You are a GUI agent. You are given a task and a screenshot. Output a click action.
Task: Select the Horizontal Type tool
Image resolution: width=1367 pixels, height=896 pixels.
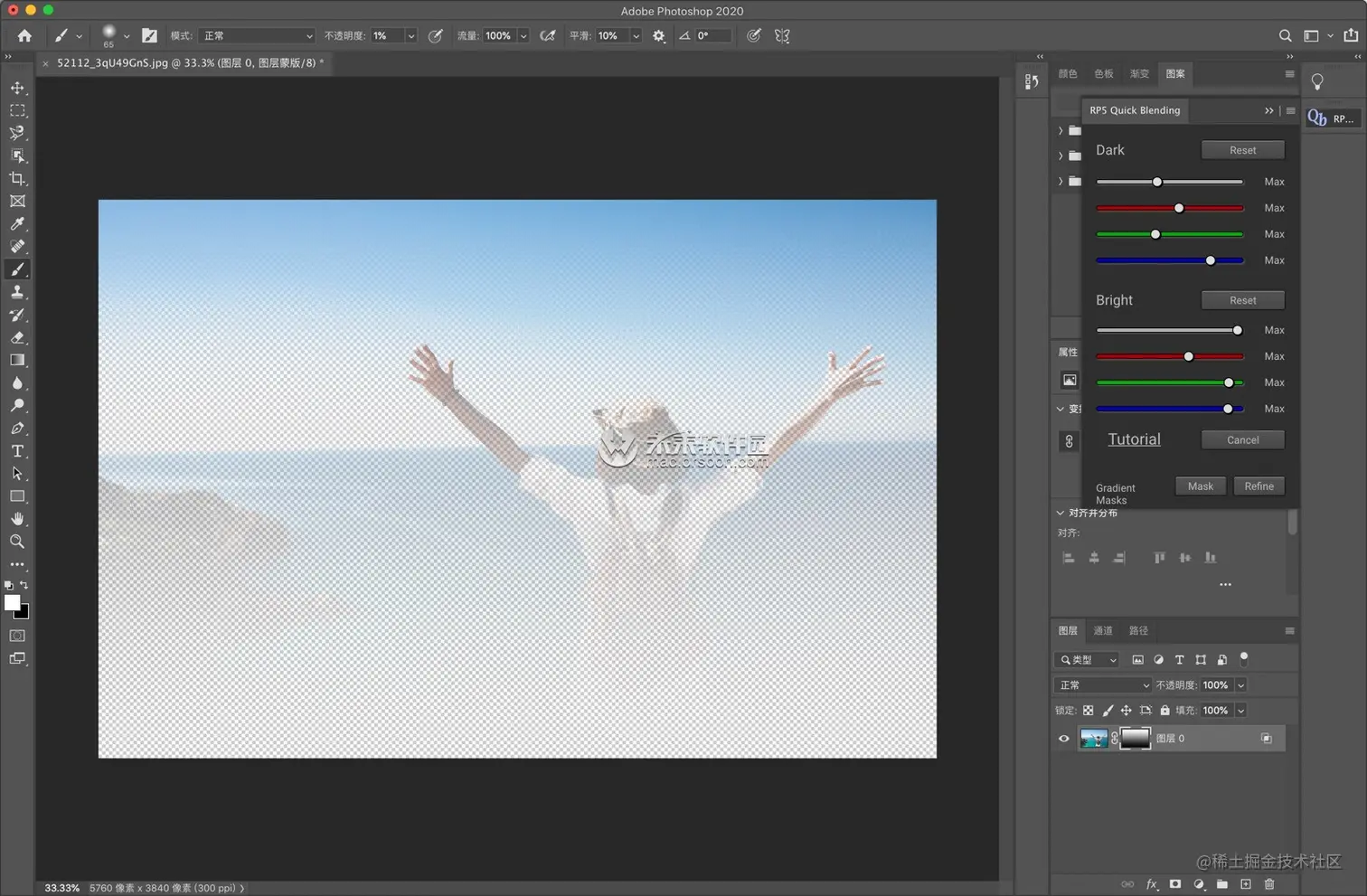17,451
